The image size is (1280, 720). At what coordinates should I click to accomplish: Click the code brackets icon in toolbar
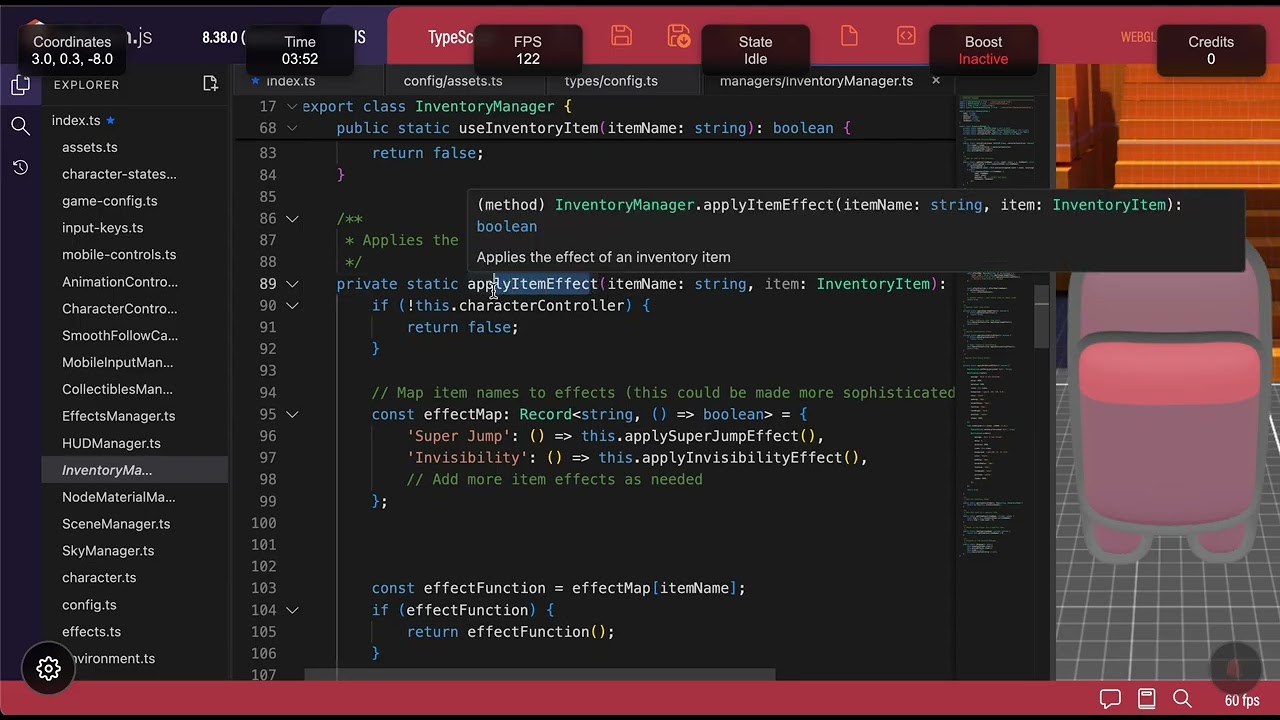pyautogui.click(x=906, y=36)
